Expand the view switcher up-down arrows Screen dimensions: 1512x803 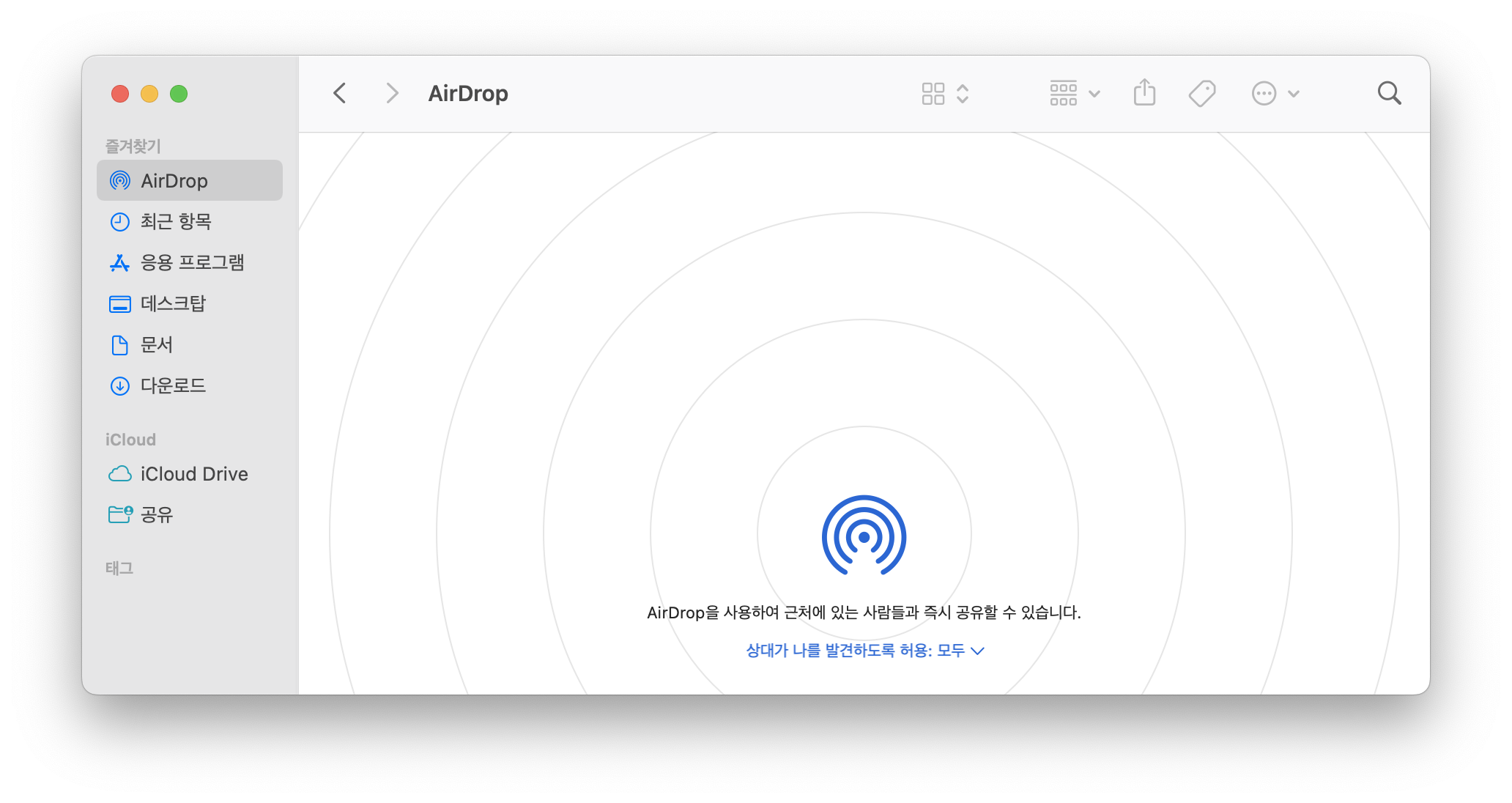(963, 94)
